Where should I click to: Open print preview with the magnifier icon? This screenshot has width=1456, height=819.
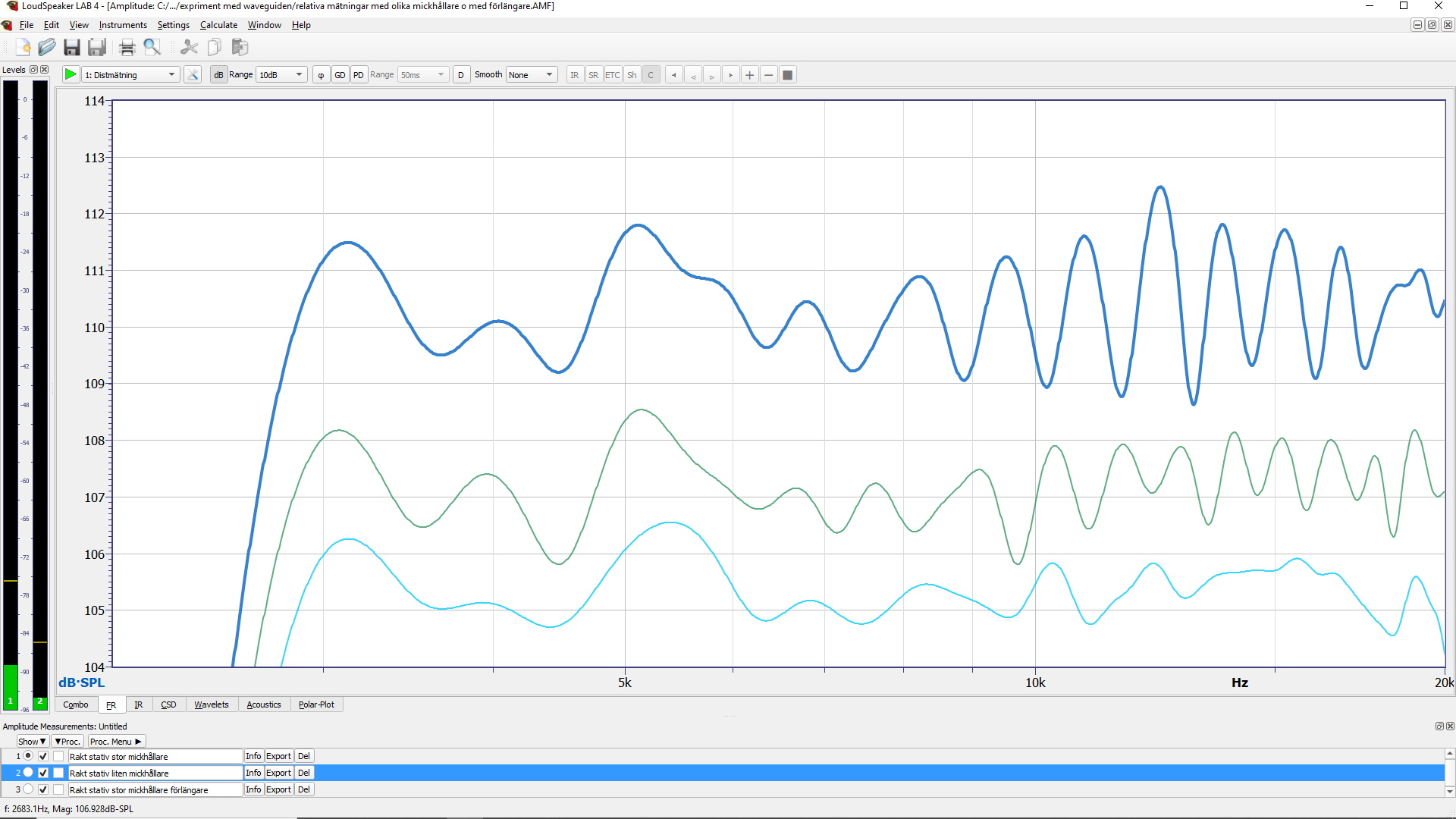tap(152, 47)
